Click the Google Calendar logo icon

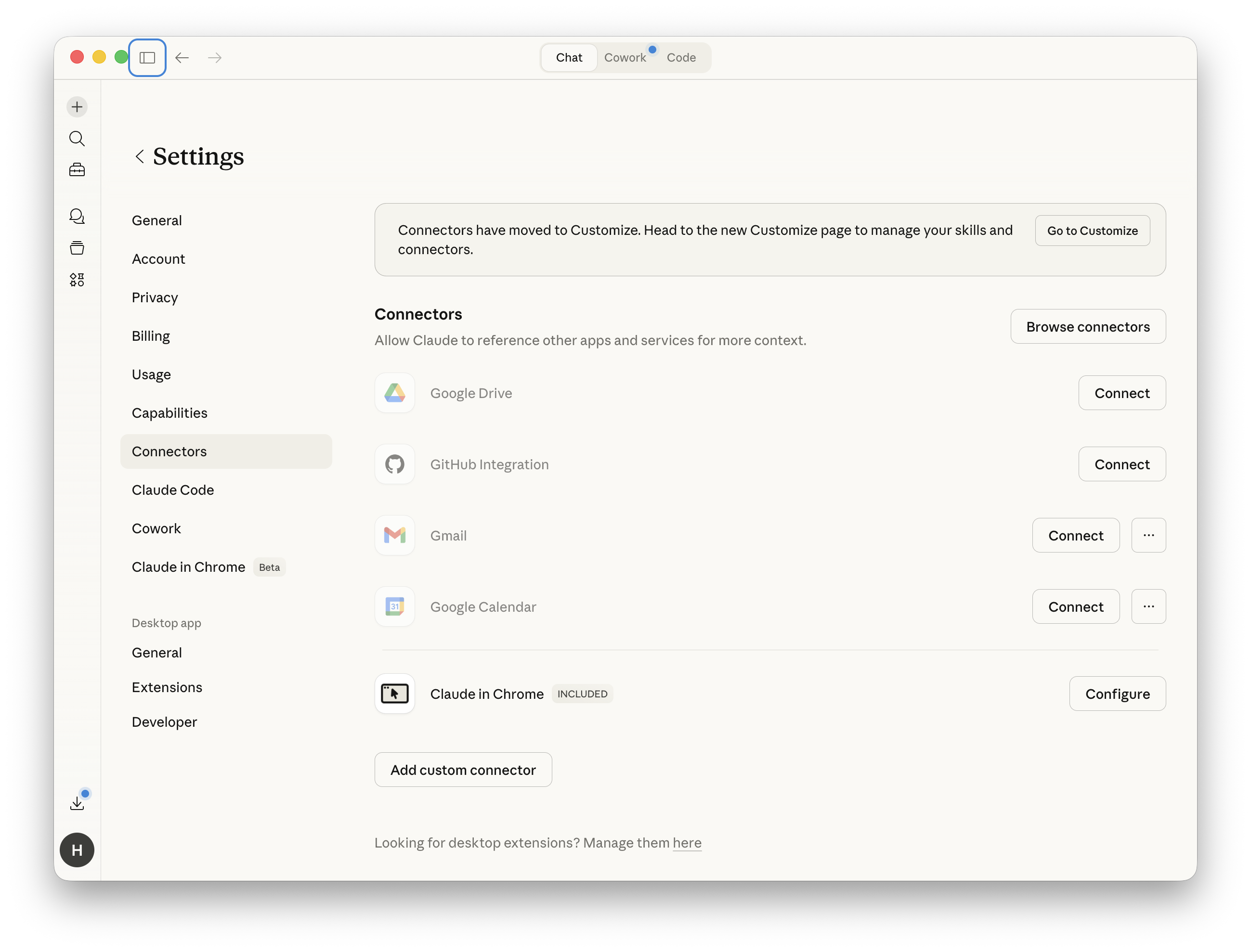(x=394, y=606)
